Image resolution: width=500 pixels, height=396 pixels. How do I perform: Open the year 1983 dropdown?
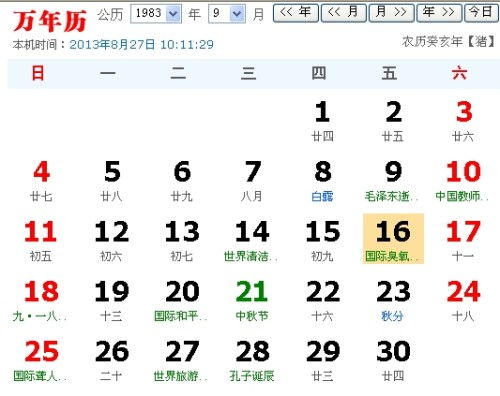[156, 14]
